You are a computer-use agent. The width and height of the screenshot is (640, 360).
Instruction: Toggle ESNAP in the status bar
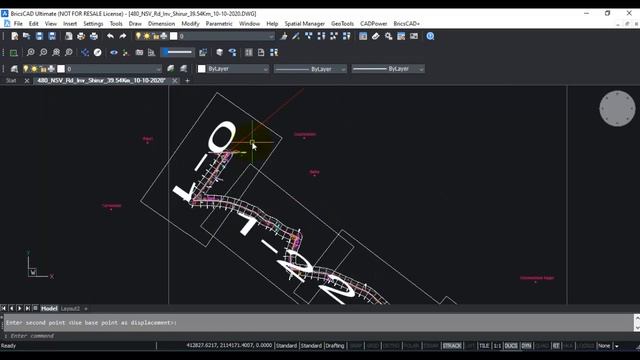point(431,346)
